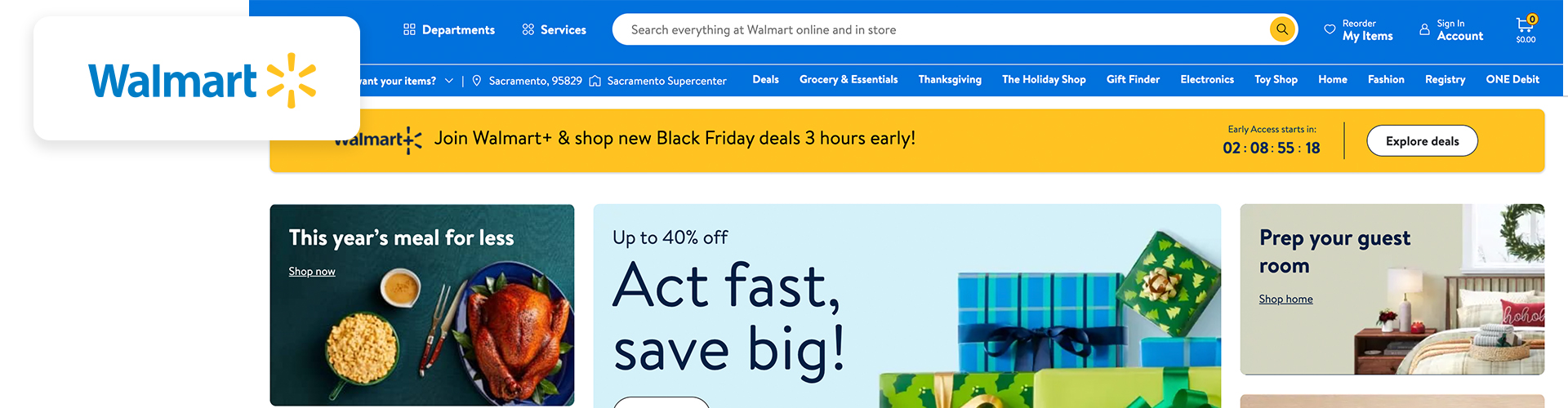
Task: Open the shopping cart icon
Action: point(1525,25)
